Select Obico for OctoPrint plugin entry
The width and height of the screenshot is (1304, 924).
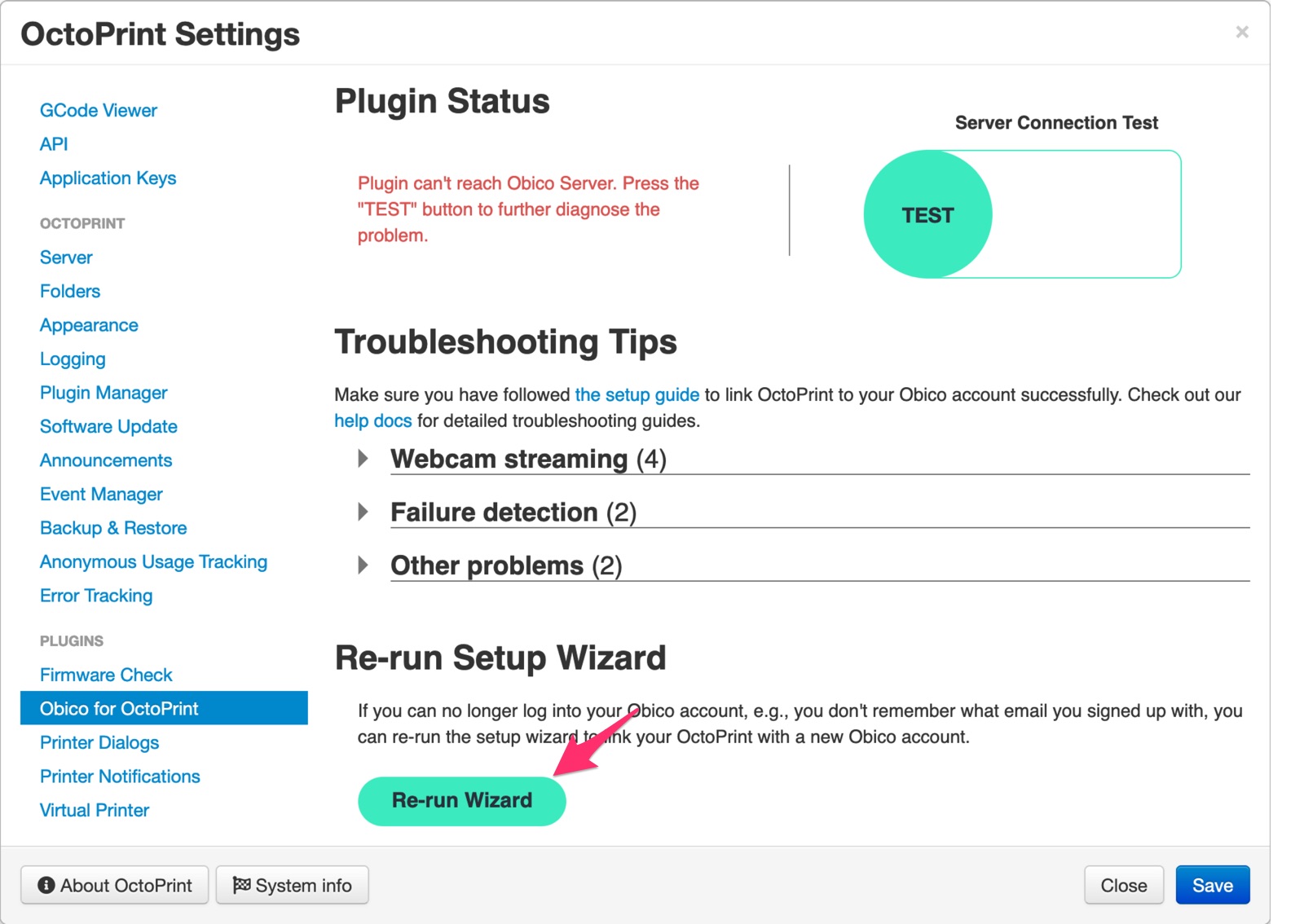tap(119, 709)
